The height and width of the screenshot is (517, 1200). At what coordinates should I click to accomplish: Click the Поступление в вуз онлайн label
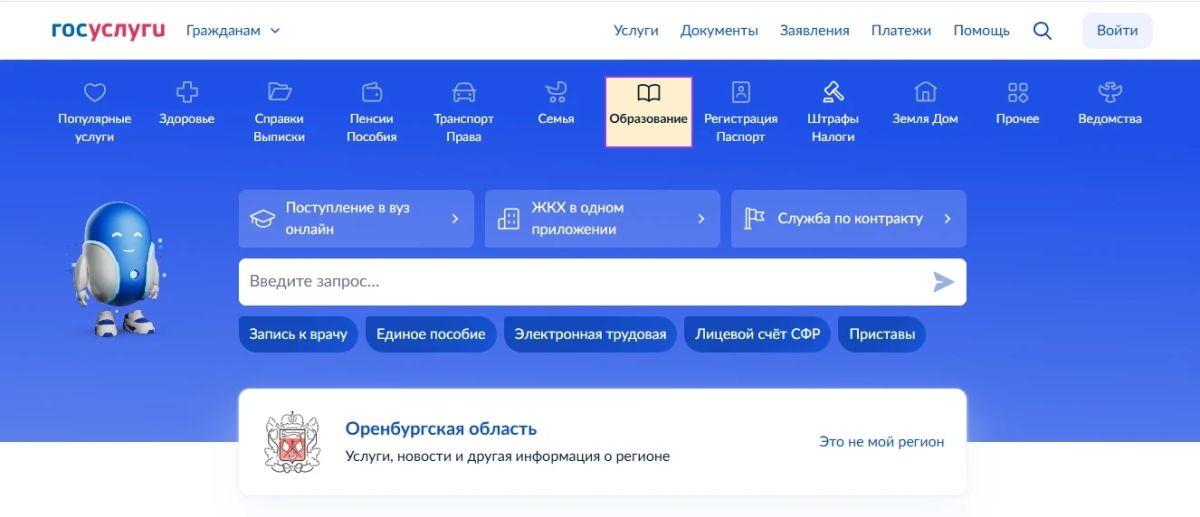[x=347, y=218]
